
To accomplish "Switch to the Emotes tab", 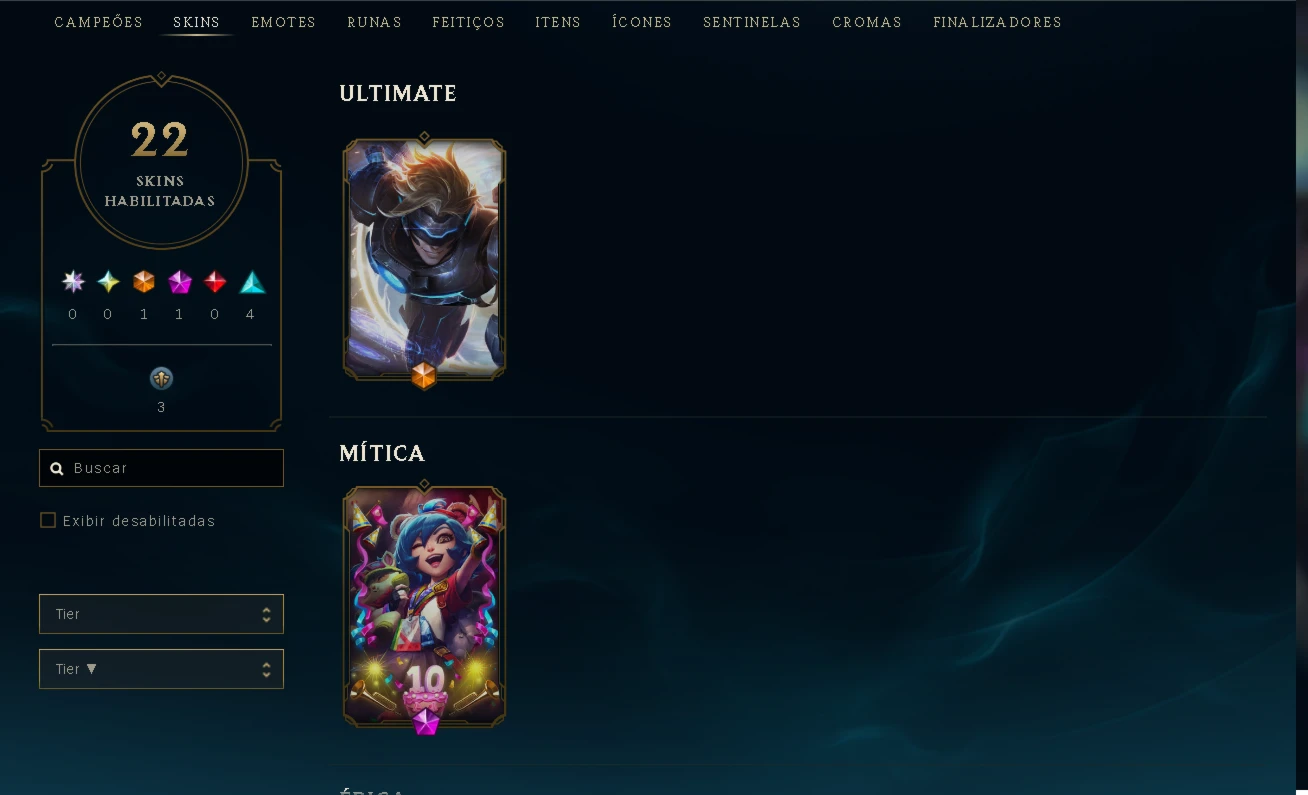I will click(284, 22).
